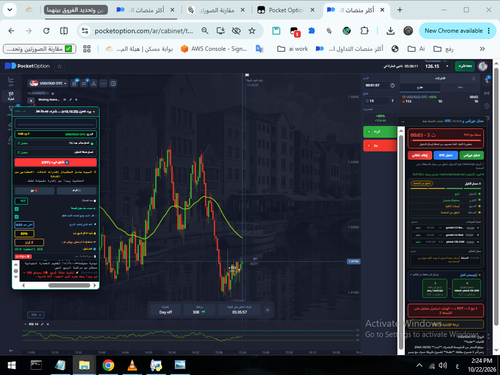Click the red countdown progress bar 00:03

(445, 141)
